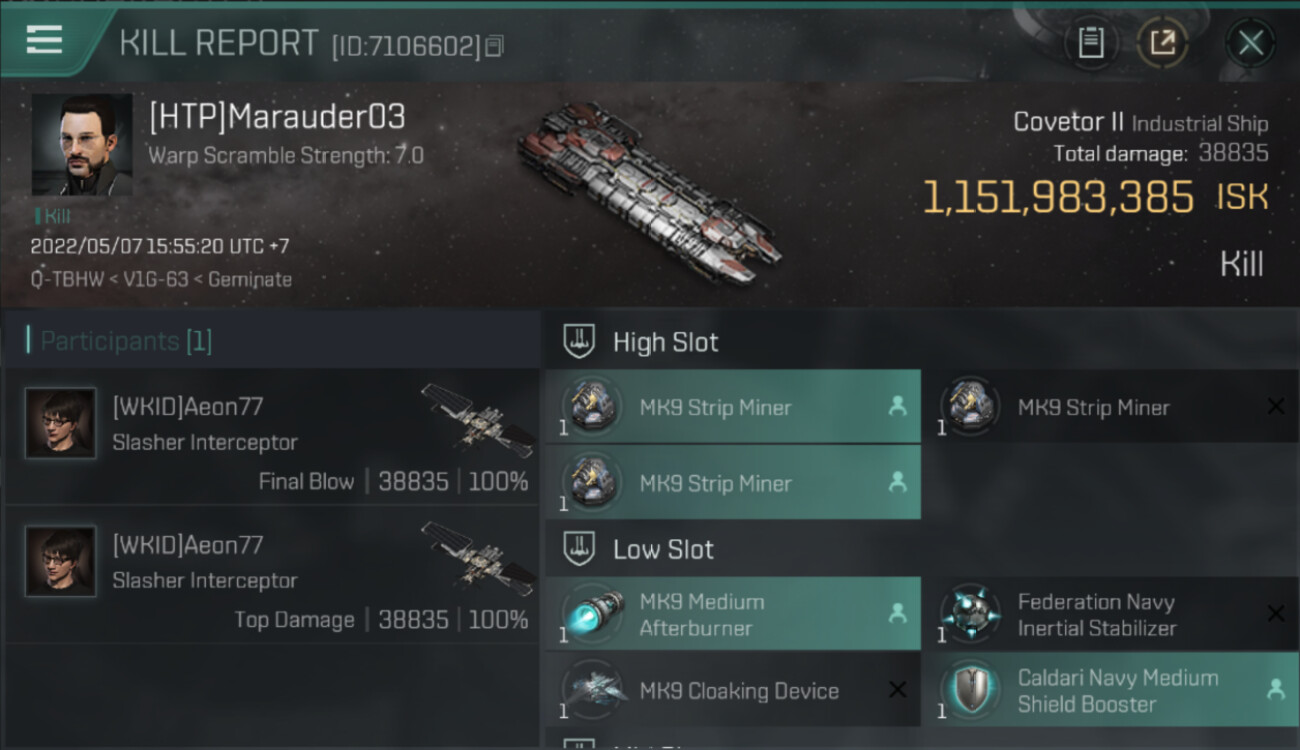
Task: Open the hamburger menu at top left
Action: coord(44,40)
